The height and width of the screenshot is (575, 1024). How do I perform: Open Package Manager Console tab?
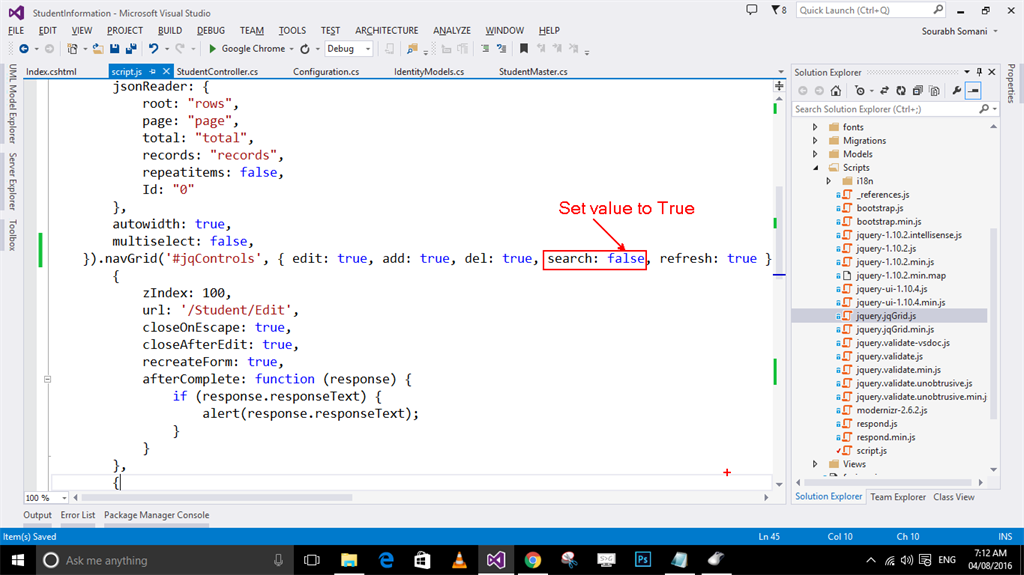[157, 515]
